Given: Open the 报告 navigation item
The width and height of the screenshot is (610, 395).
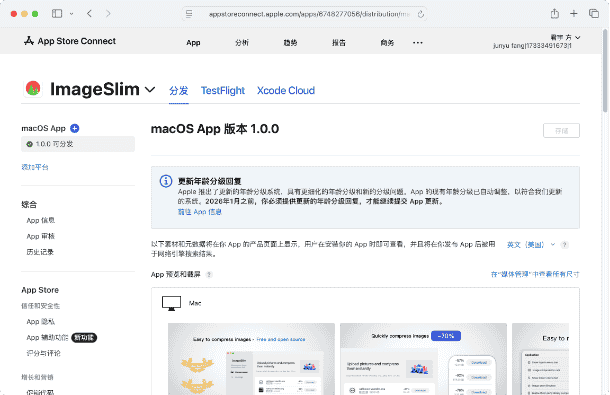Looking at the screenshot, I should [x=339, y=43].
